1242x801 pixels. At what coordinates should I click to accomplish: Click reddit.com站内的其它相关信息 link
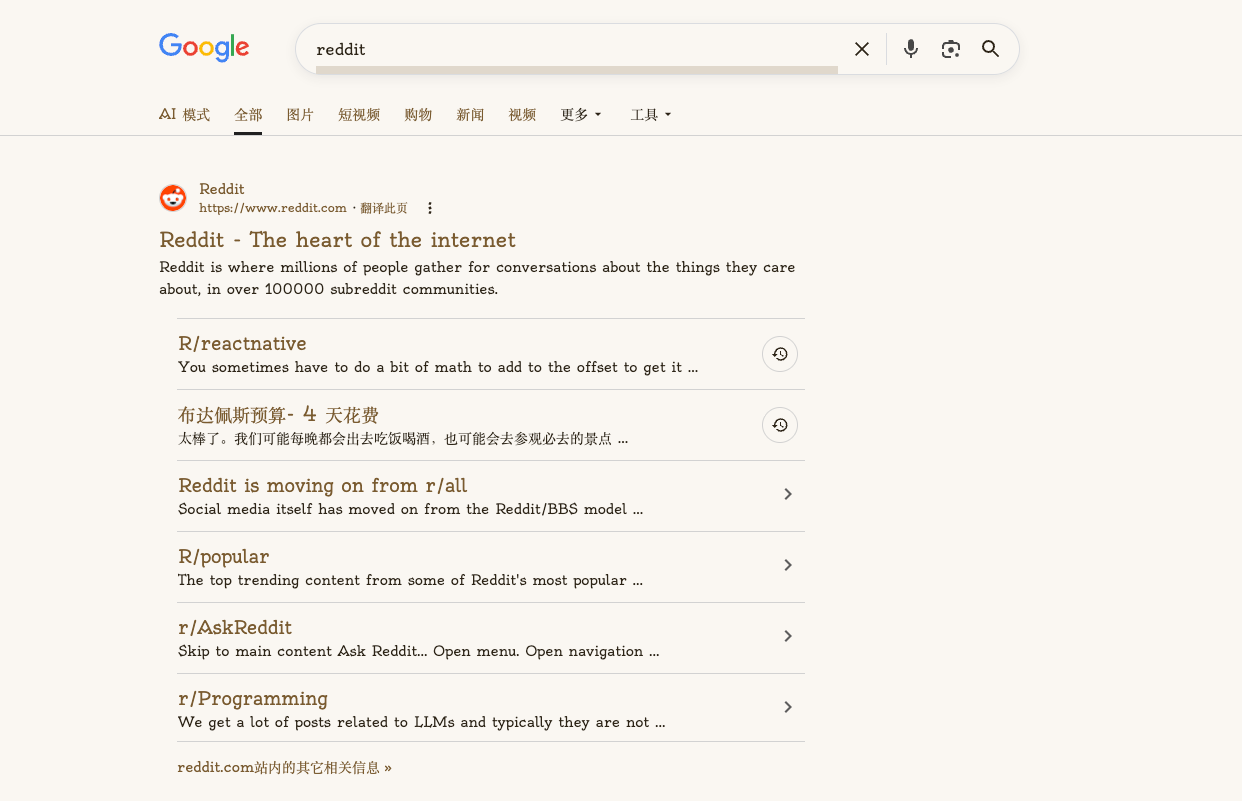(285, 768)
